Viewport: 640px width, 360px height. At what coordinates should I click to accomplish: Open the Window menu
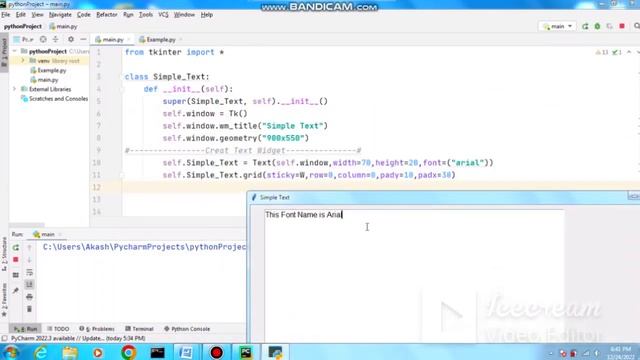pos(184,15)
